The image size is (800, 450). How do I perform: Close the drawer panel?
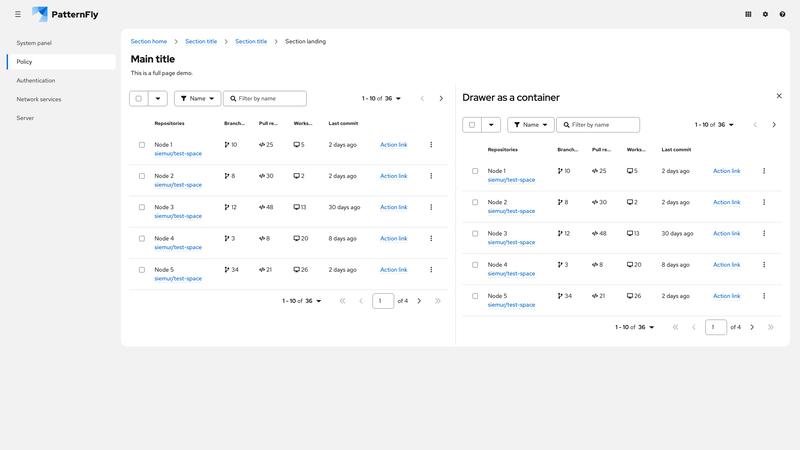pyautogui.click(x=779, y=96)
